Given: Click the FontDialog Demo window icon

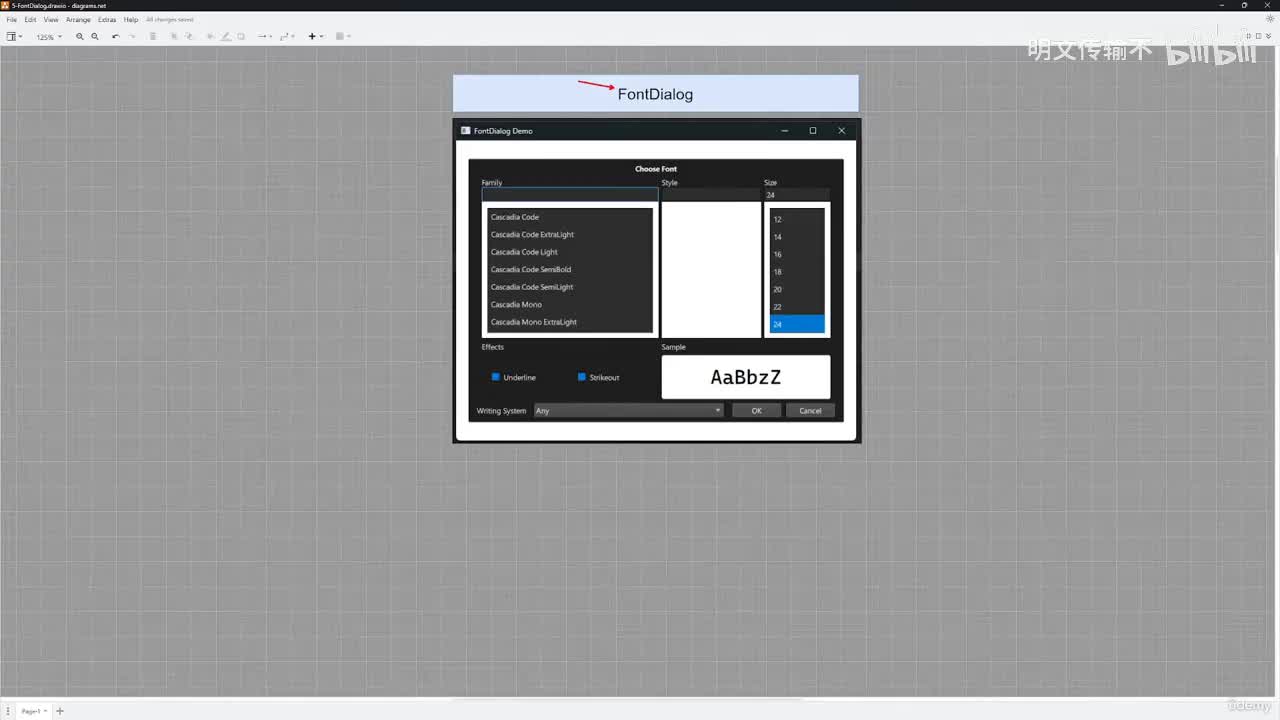Looking at the screenshot, I should coord(465,131).
